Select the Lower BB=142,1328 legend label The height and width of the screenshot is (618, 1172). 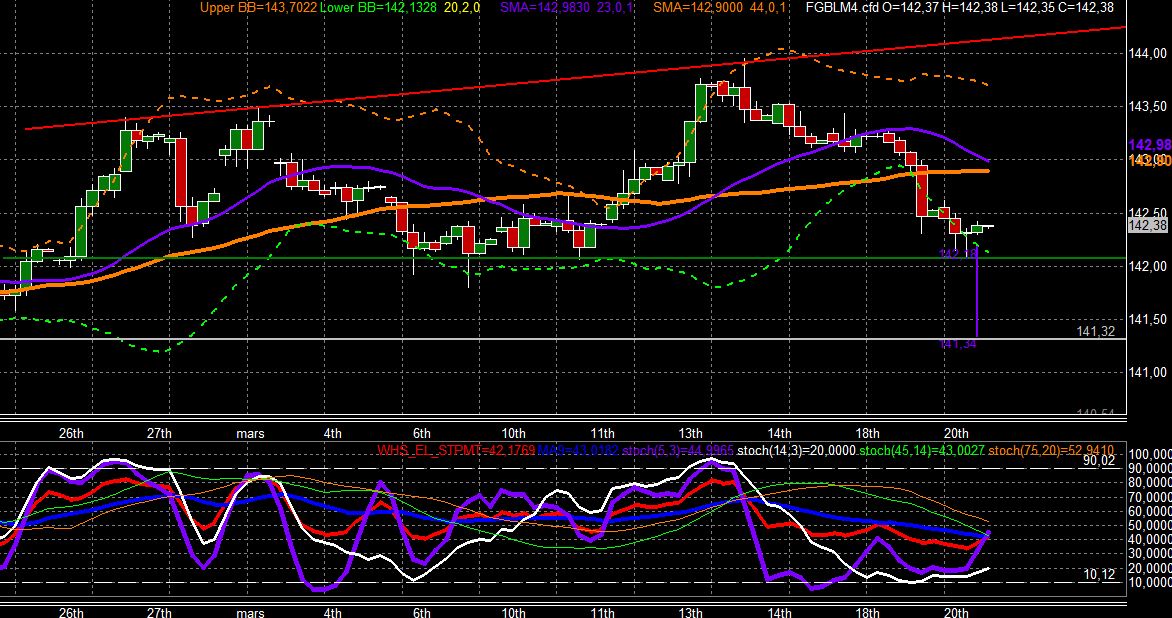click(x=378, y=7)
